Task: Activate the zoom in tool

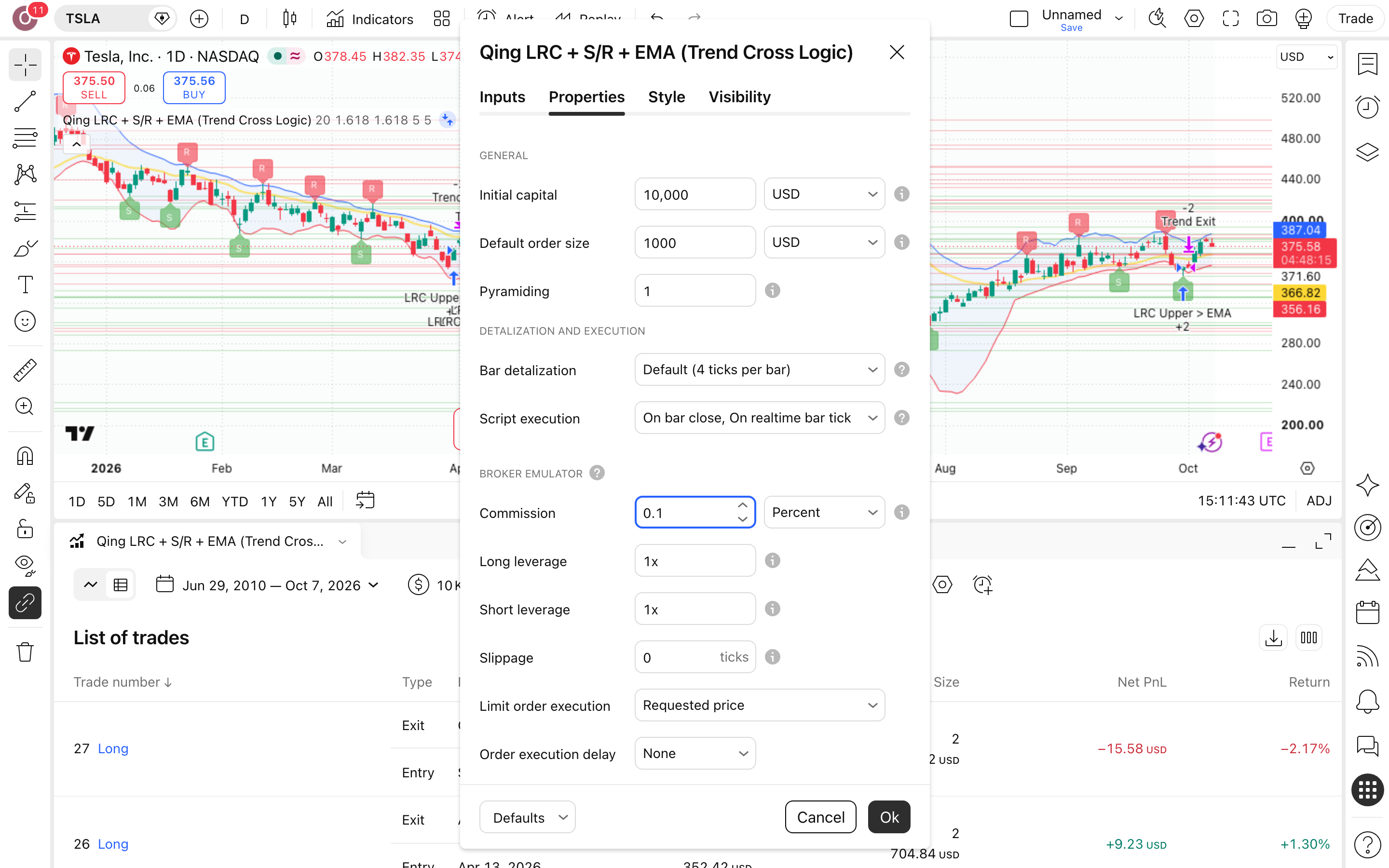Action: coord(25,407)
